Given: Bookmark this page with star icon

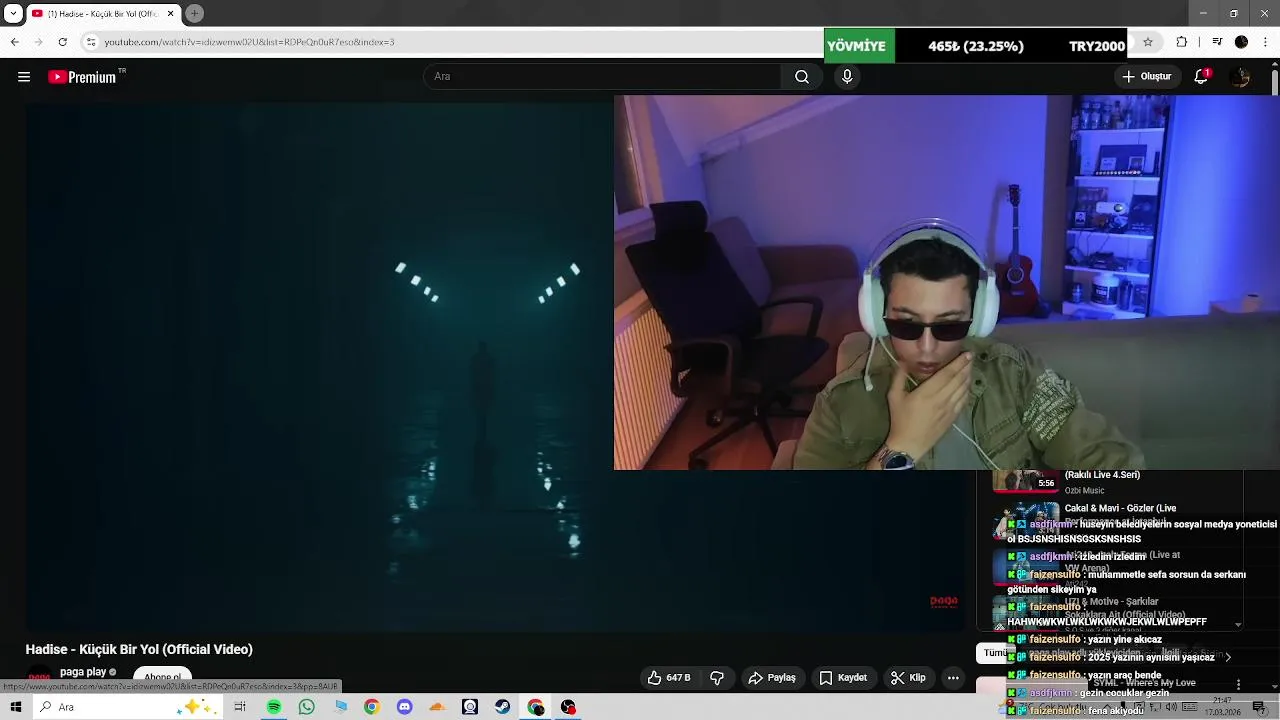Looking at the screenshot, I should (x=1148, y=42).
